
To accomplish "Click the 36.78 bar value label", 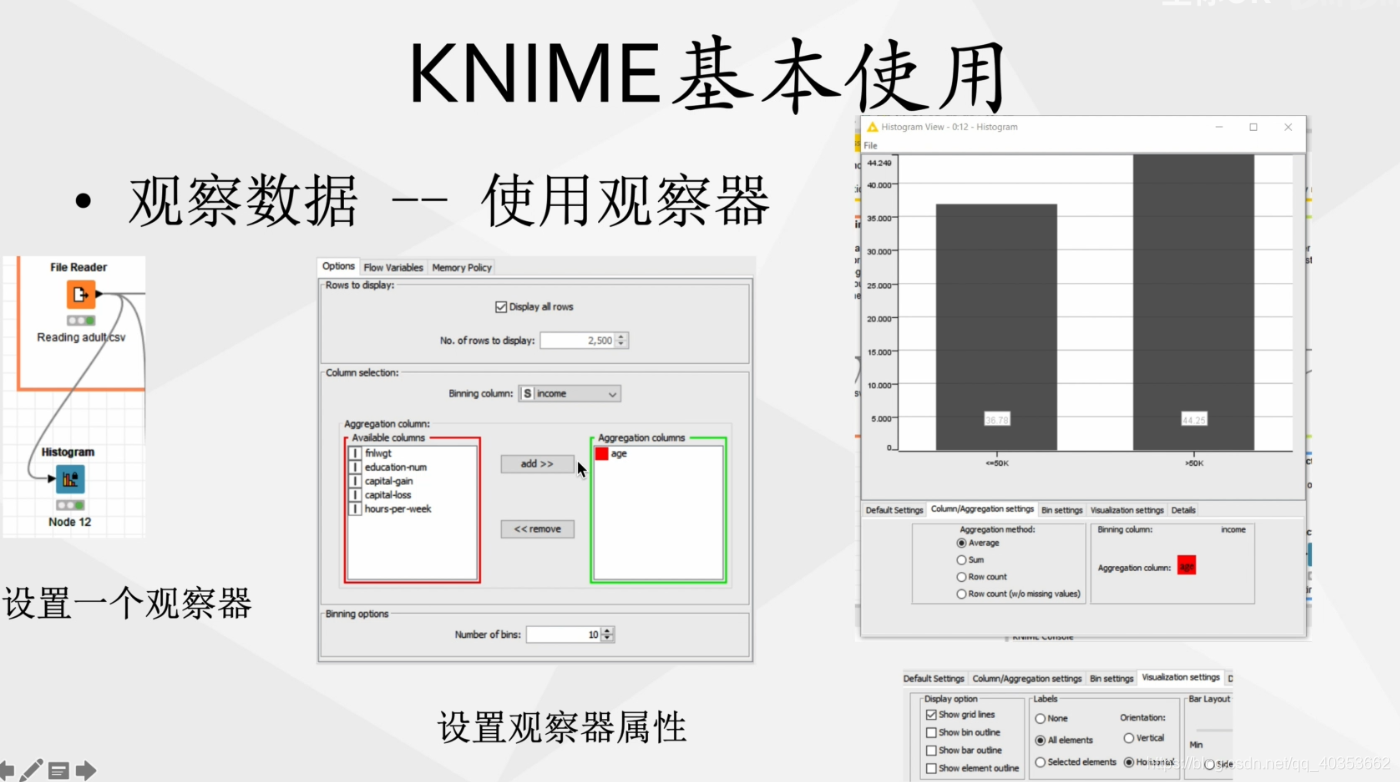I will (996, 419).
